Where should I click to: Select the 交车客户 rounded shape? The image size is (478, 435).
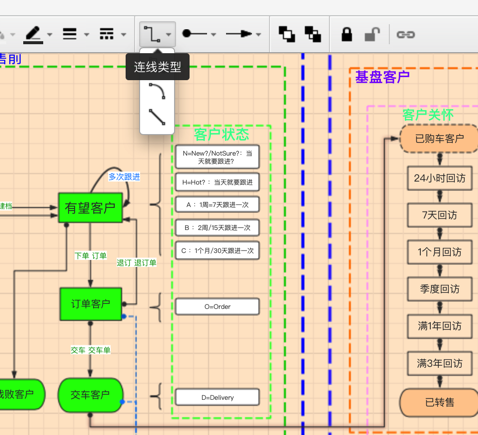91,395
